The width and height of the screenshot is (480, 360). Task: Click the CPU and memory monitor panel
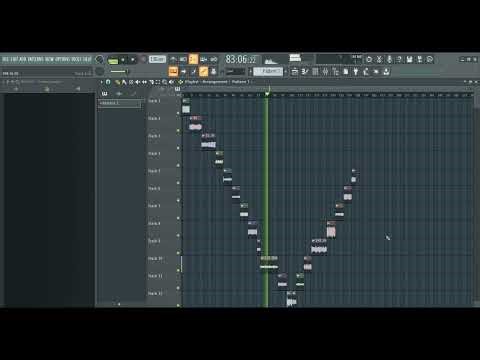coord(339,59)
